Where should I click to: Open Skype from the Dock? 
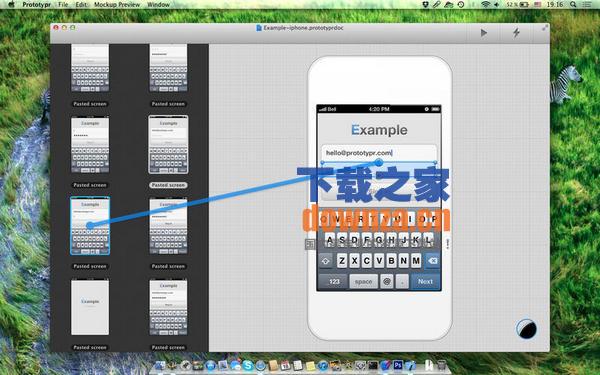tap(248, 365)
